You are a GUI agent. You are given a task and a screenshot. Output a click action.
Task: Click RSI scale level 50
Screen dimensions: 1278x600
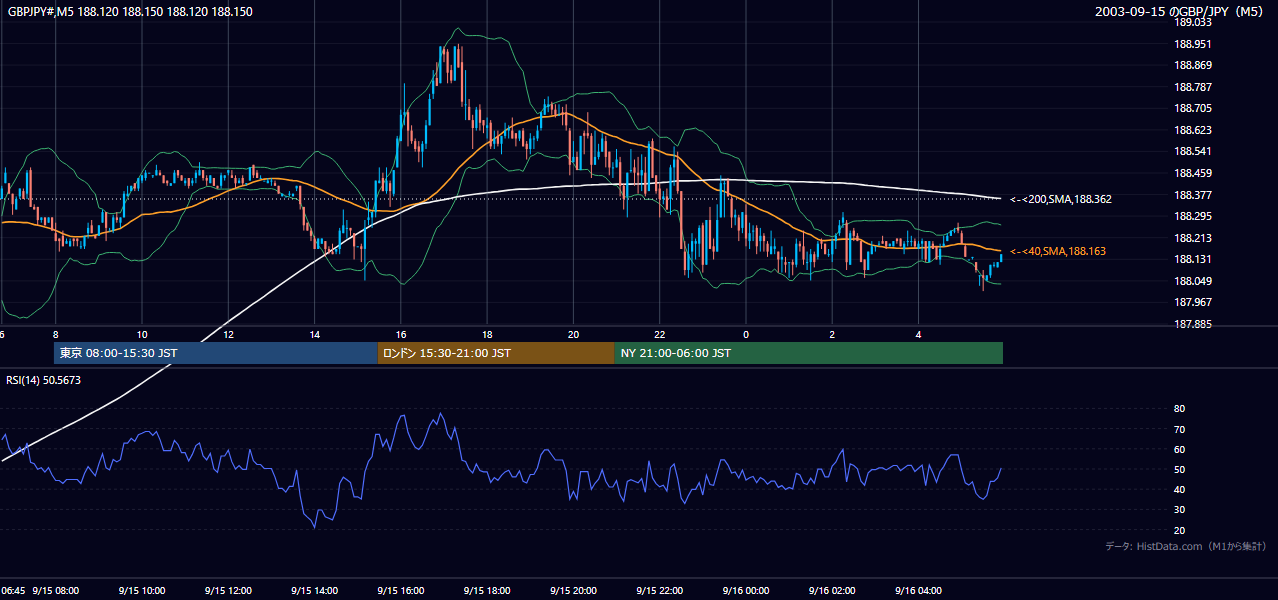click(1179, 469)
